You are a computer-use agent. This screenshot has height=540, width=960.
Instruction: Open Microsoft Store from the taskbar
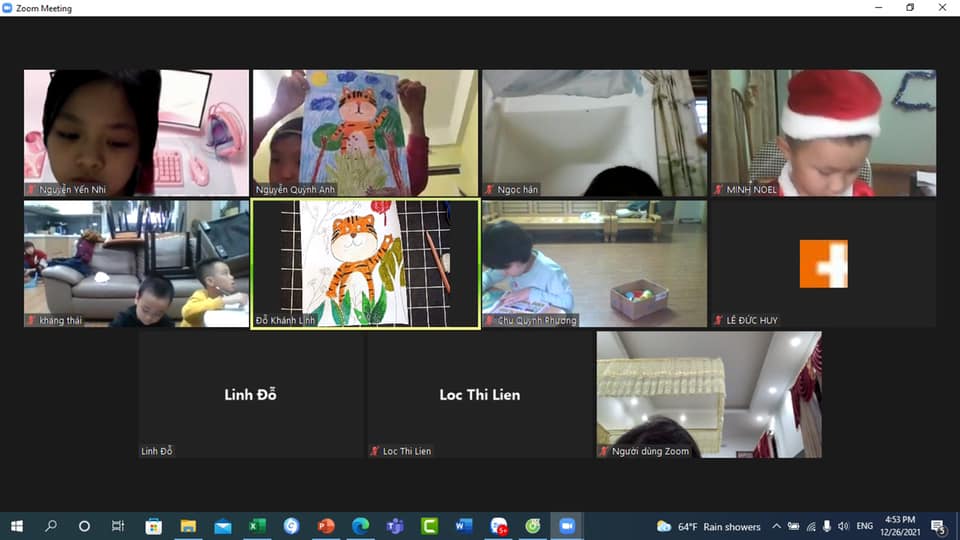153,526
